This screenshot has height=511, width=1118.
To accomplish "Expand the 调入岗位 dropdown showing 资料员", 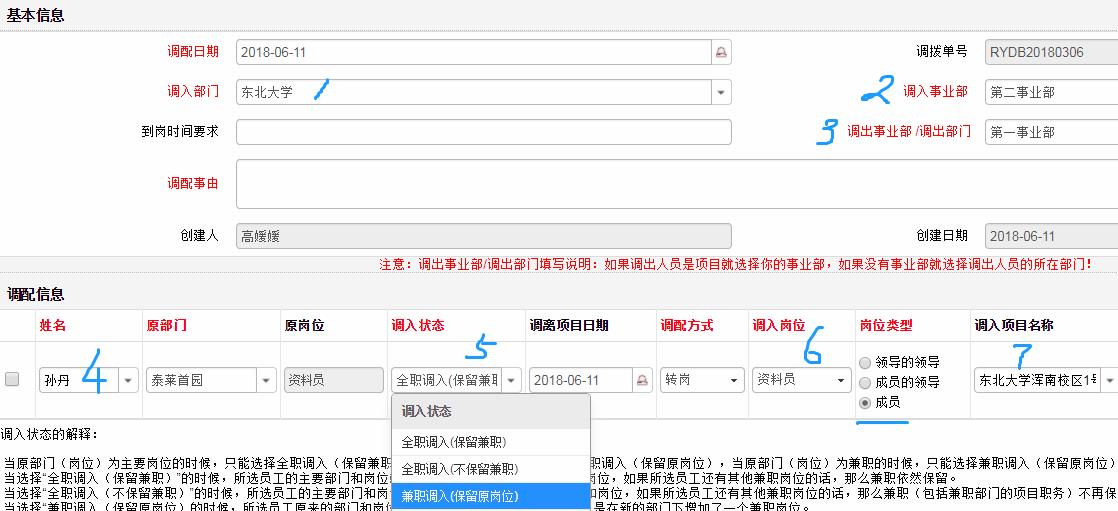I will 840,380.
